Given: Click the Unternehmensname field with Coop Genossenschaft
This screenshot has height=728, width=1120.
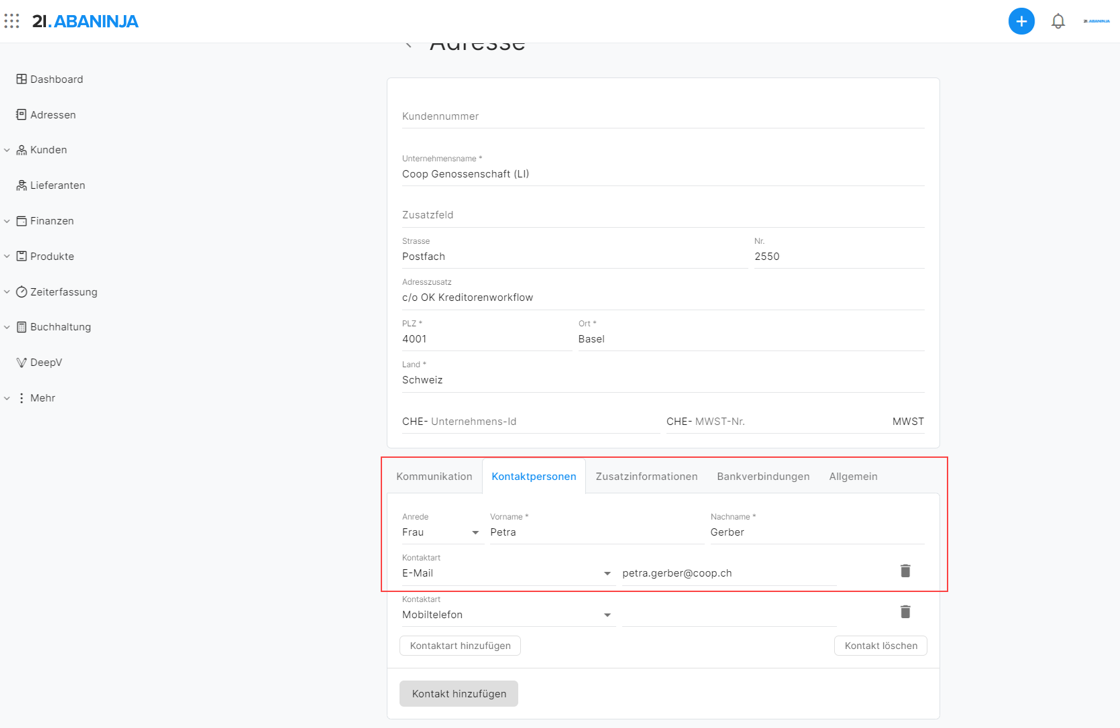Looking at the screenshot, I should click(x=663, y=174).
